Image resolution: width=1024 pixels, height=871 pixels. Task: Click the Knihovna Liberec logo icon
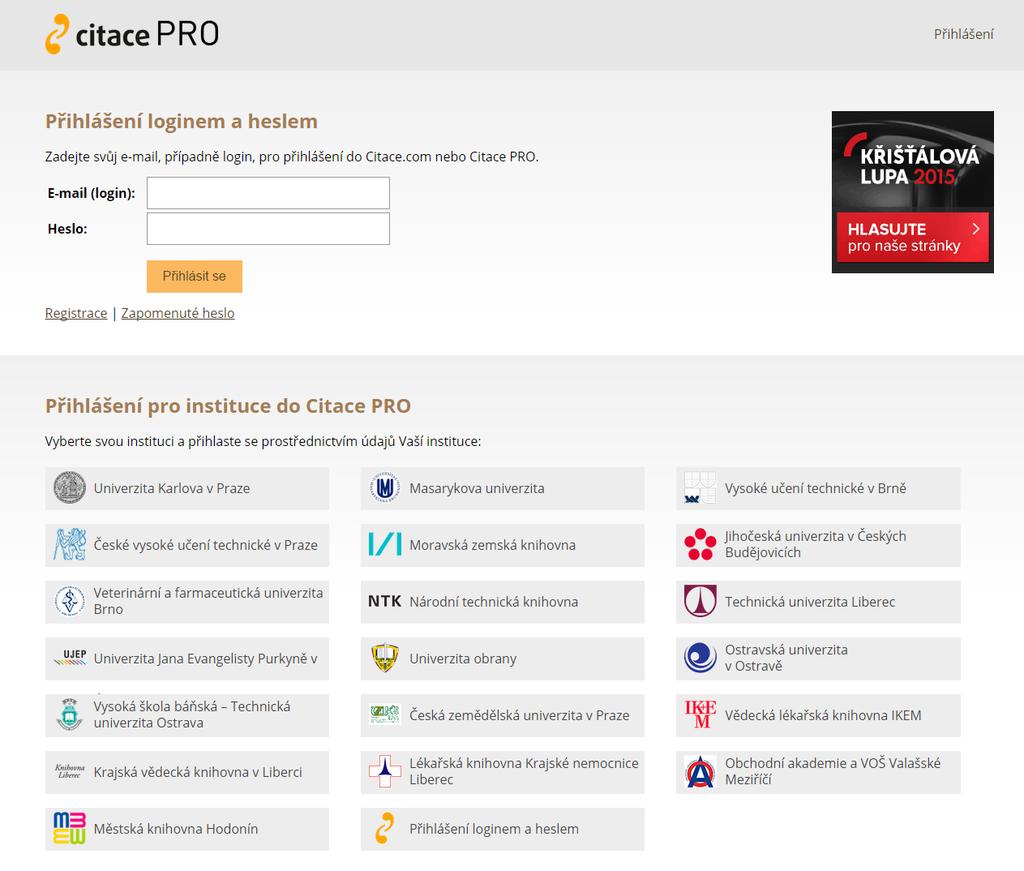point(69,772)
